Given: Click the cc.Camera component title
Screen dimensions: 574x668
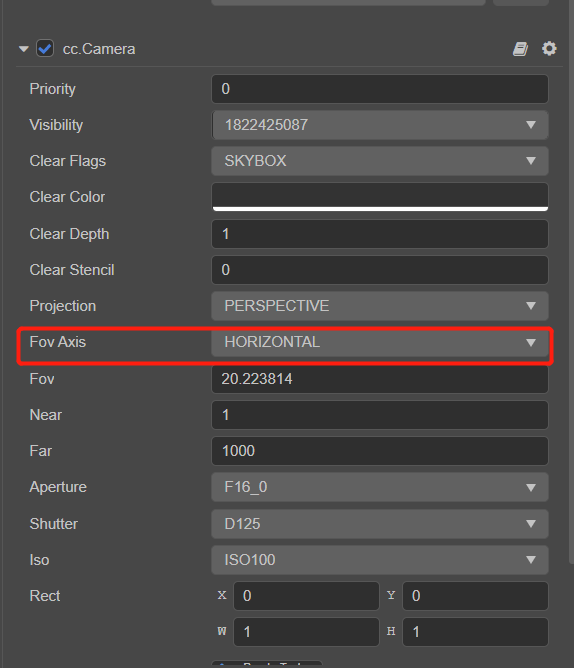Looking at the screenshot, I should click(99, 49).
